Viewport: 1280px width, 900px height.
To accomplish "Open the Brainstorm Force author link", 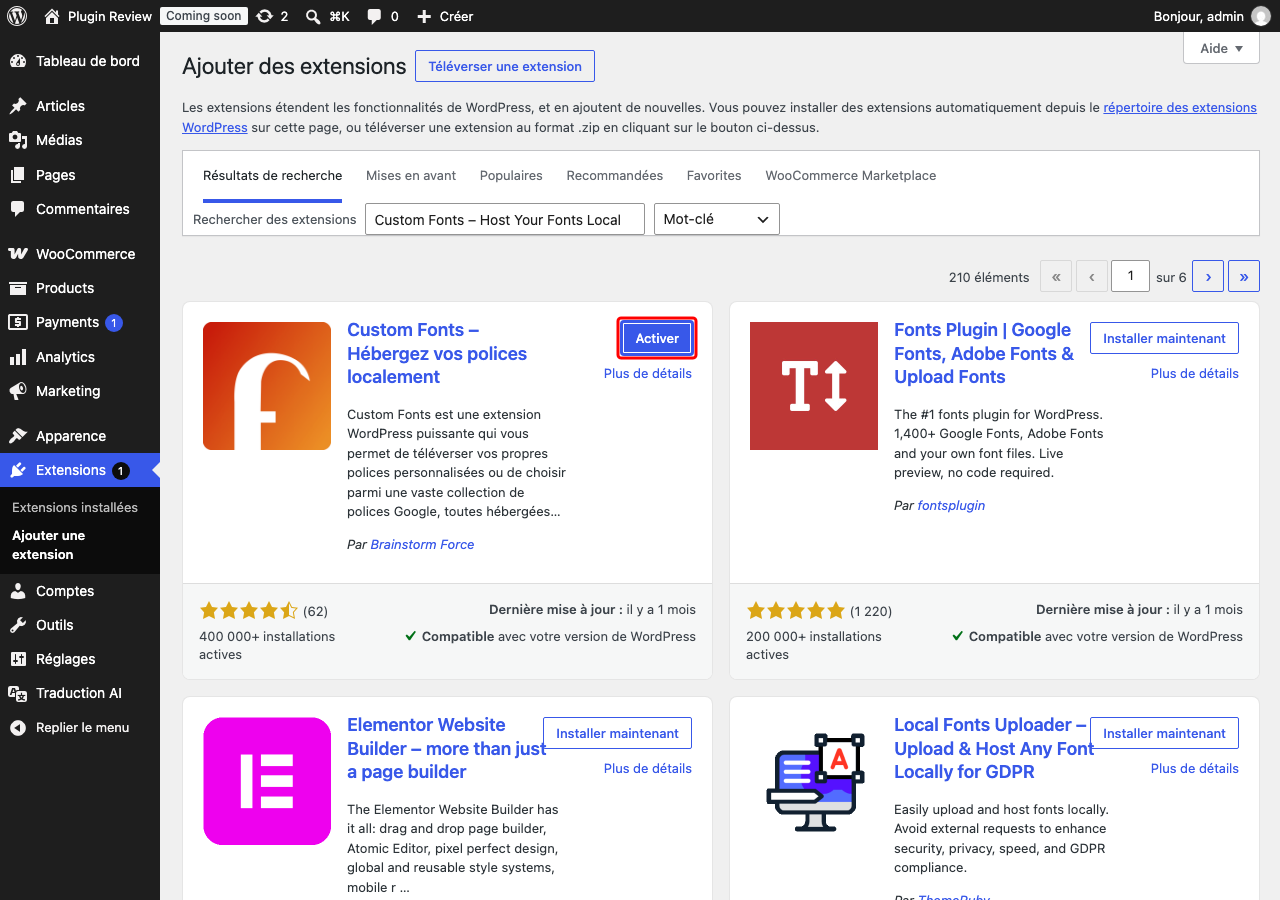I will (x=422, y=545).
